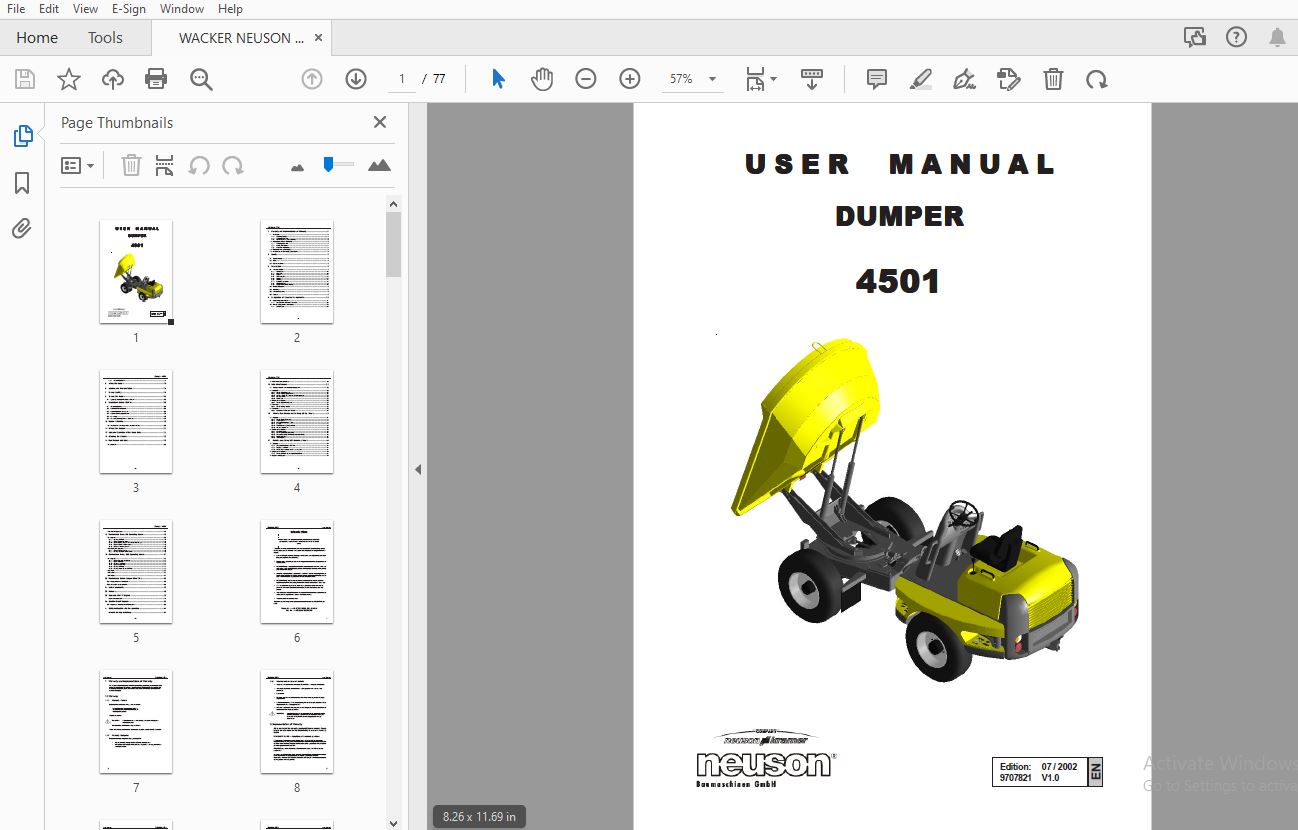Open the Sign document tool

[x=965, y=79]
